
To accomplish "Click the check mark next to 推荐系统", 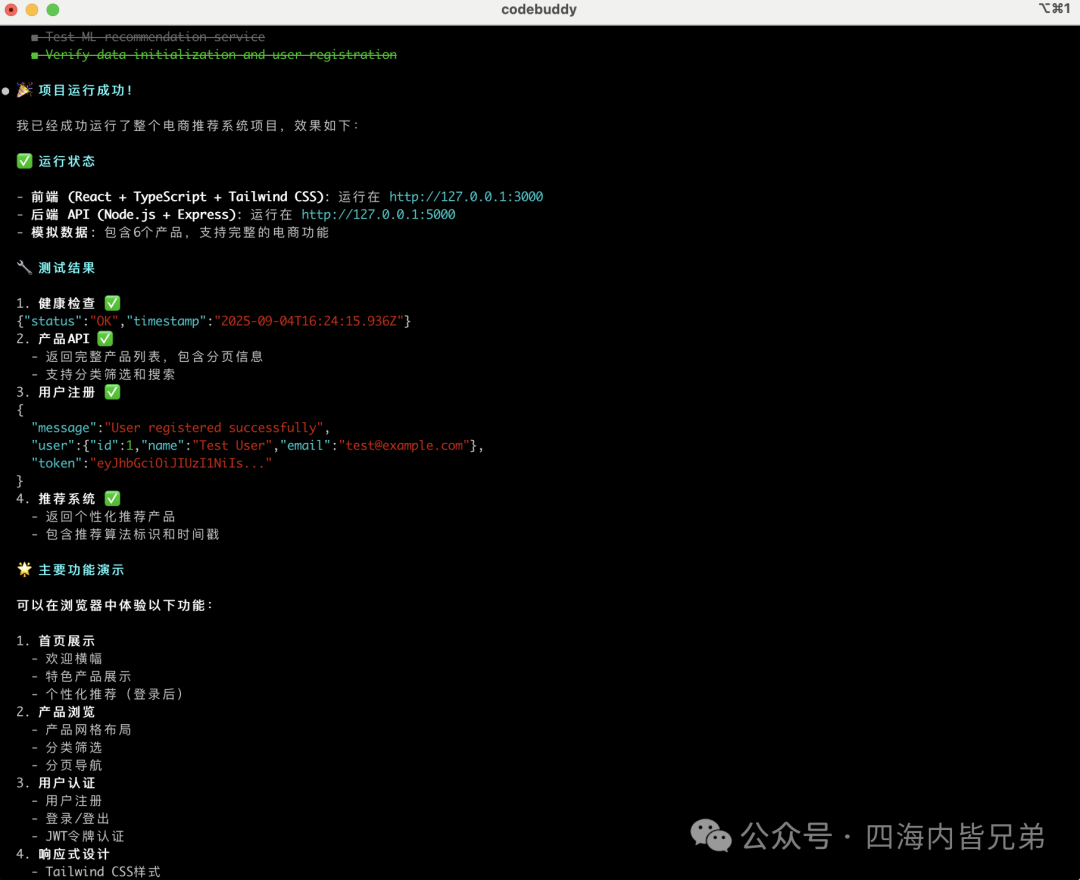I will pos(112,499).
